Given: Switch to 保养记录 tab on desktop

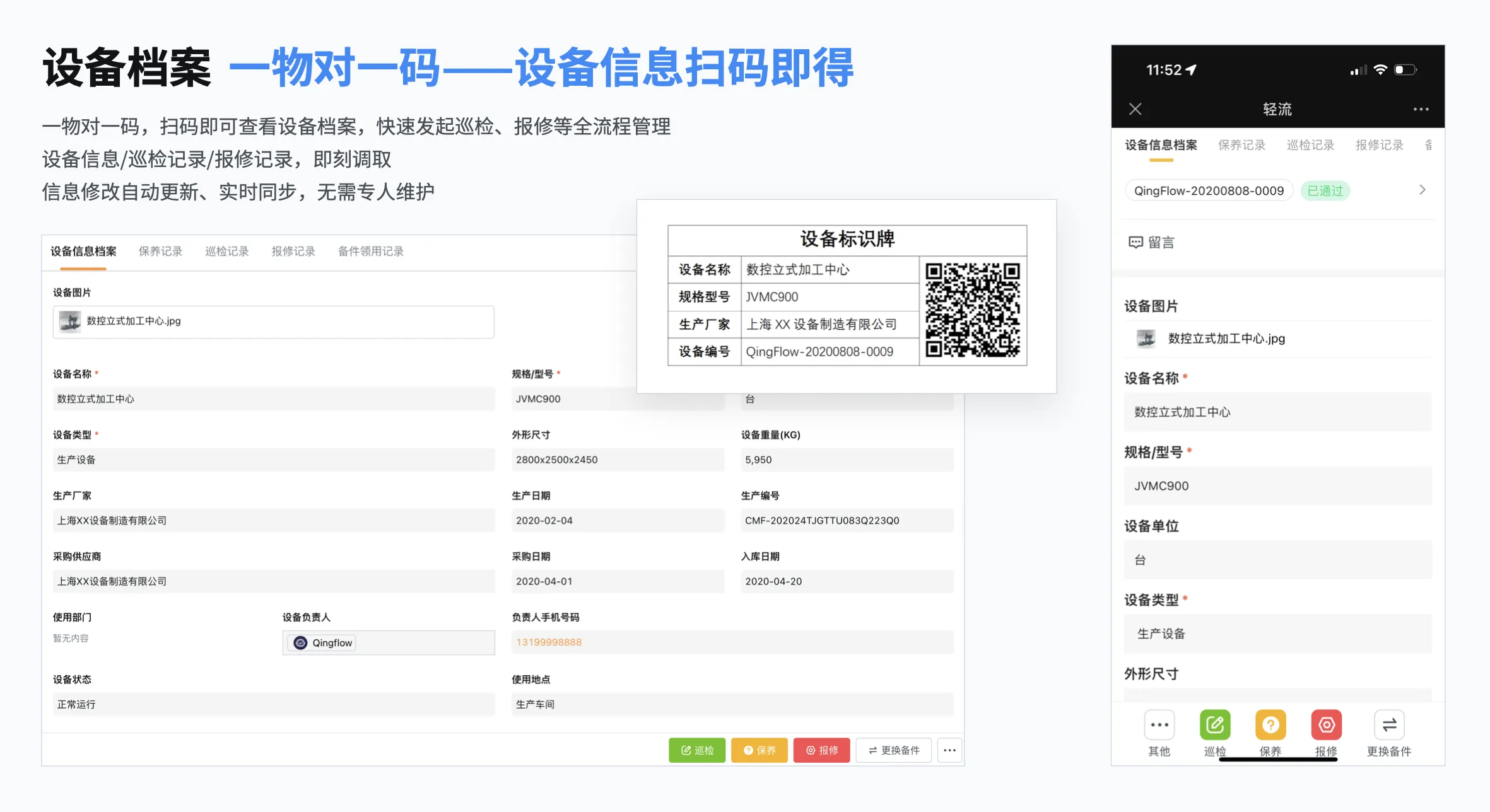Looking at the screenshot, I should tap(160, 251).
